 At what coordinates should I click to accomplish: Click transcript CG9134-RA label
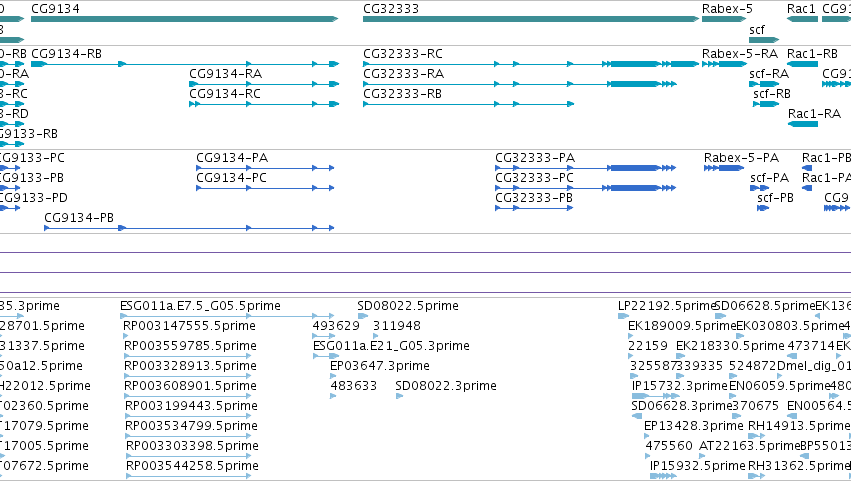225,73
